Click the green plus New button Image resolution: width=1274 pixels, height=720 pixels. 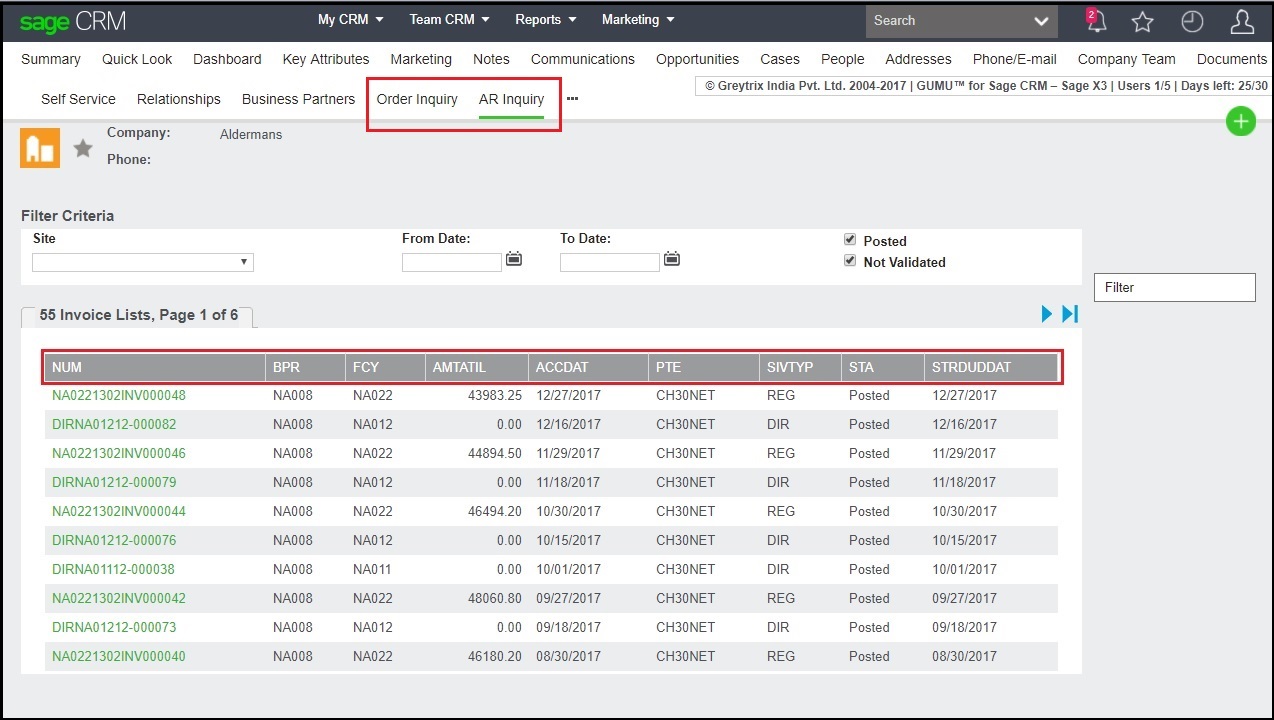pyautogui.click(x=1240, y=121)
